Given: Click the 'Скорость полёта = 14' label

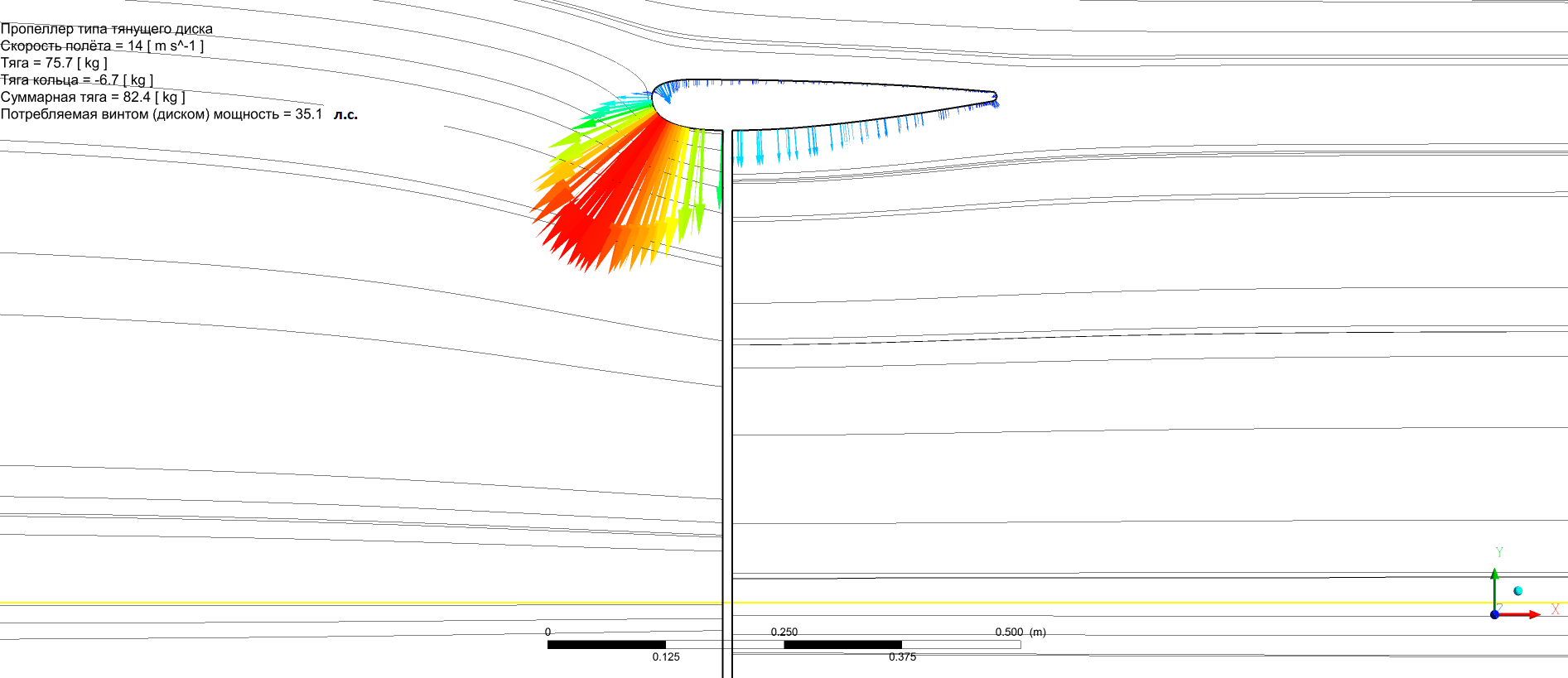Looking at the screenshot, I should point(102,46).
